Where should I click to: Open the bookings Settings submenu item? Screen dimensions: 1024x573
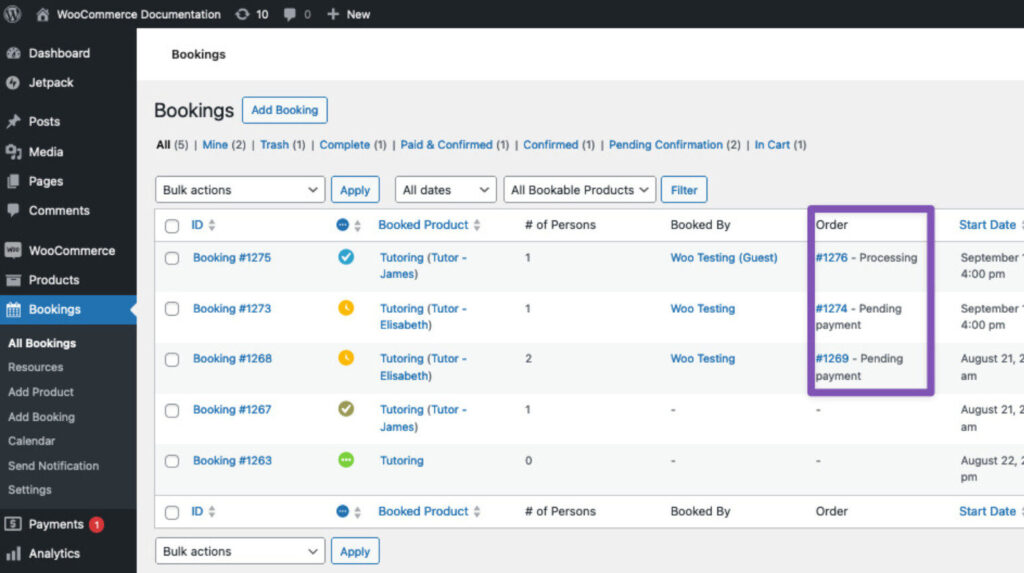pyautogui.click(x=29, y=489)
